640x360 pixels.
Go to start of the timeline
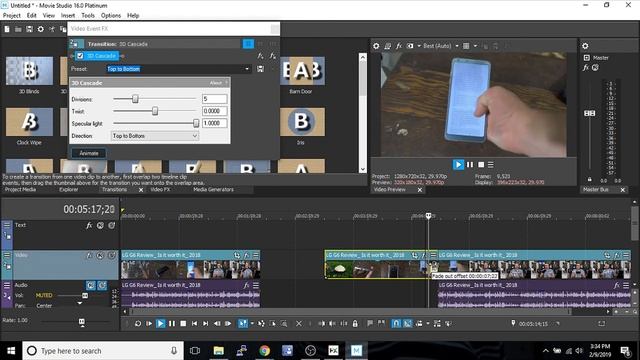pyautogui.click(x=195, y=324)
